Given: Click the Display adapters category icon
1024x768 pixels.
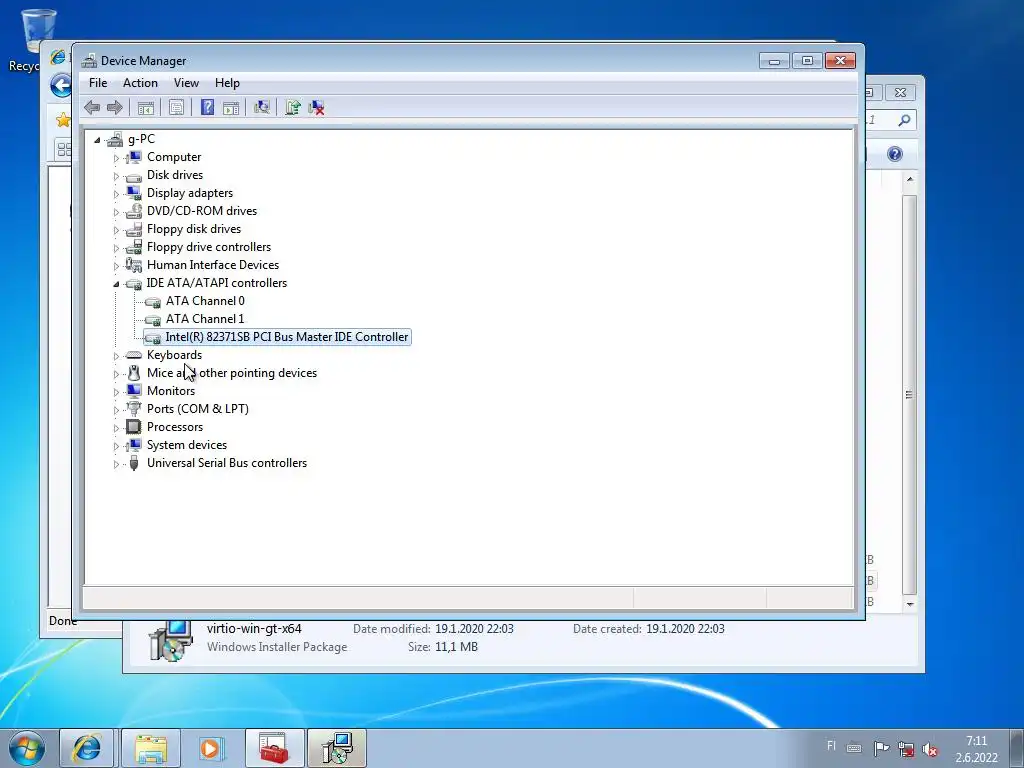Looking at the screenshot, I should (133, 193).
